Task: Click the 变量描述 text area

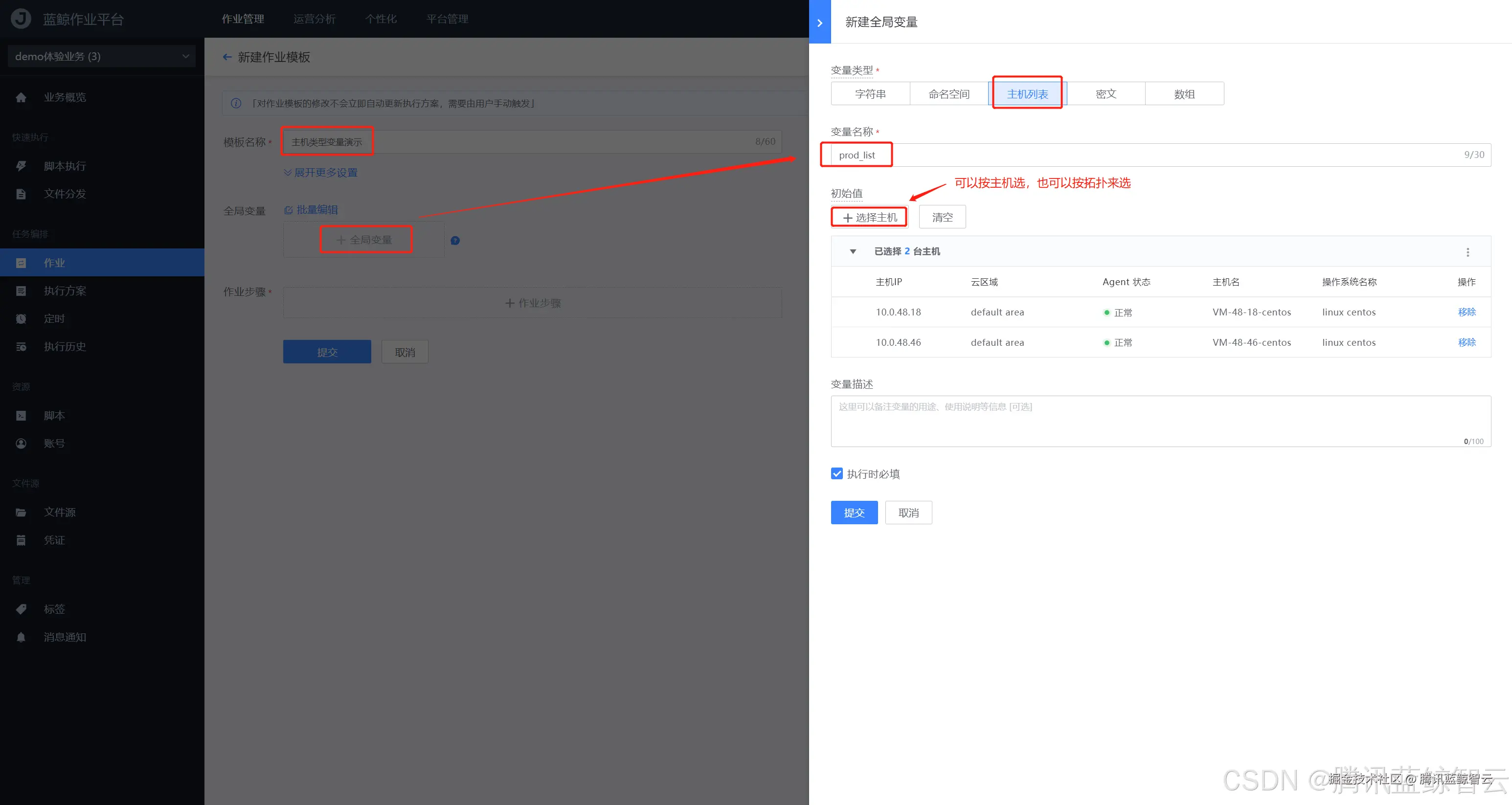Action: click(x=1160, y=421)
